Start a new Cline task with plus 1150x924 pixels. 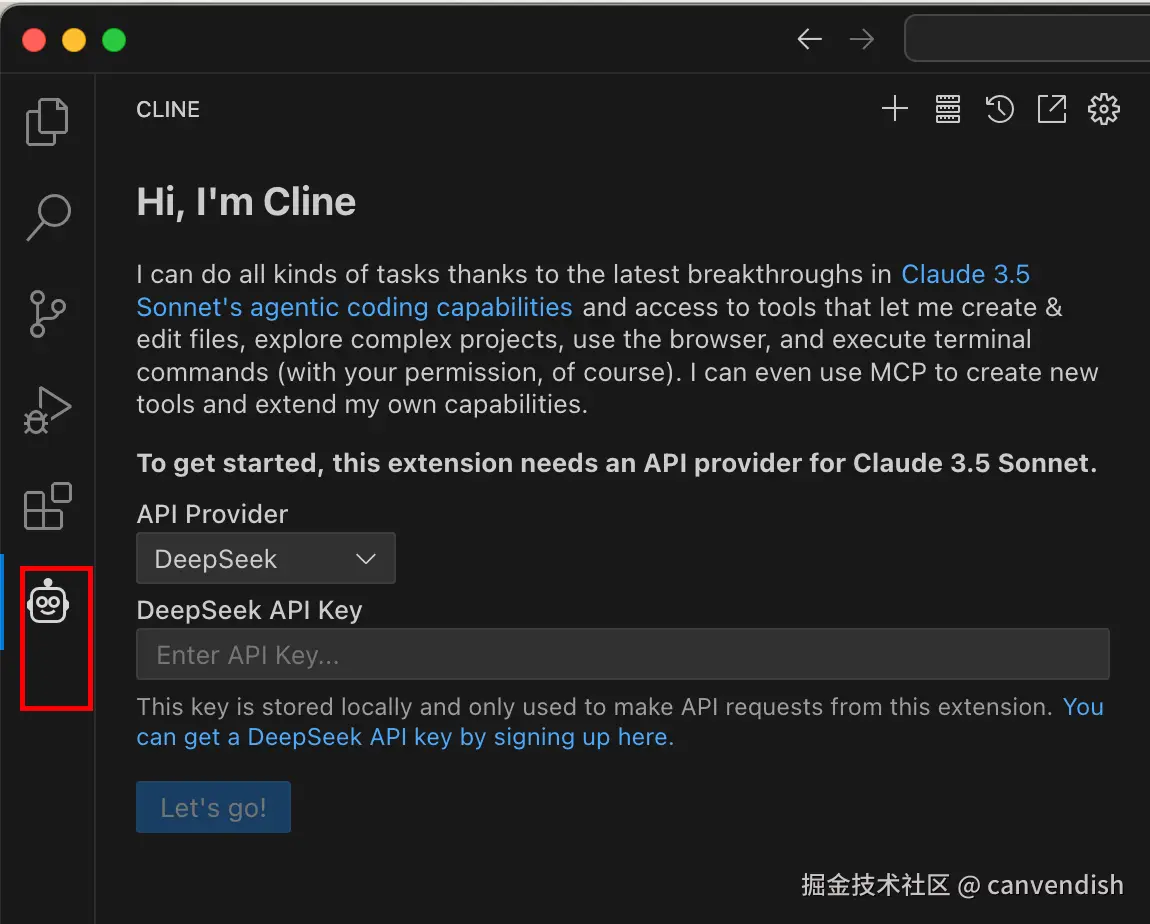pos(895,109)
